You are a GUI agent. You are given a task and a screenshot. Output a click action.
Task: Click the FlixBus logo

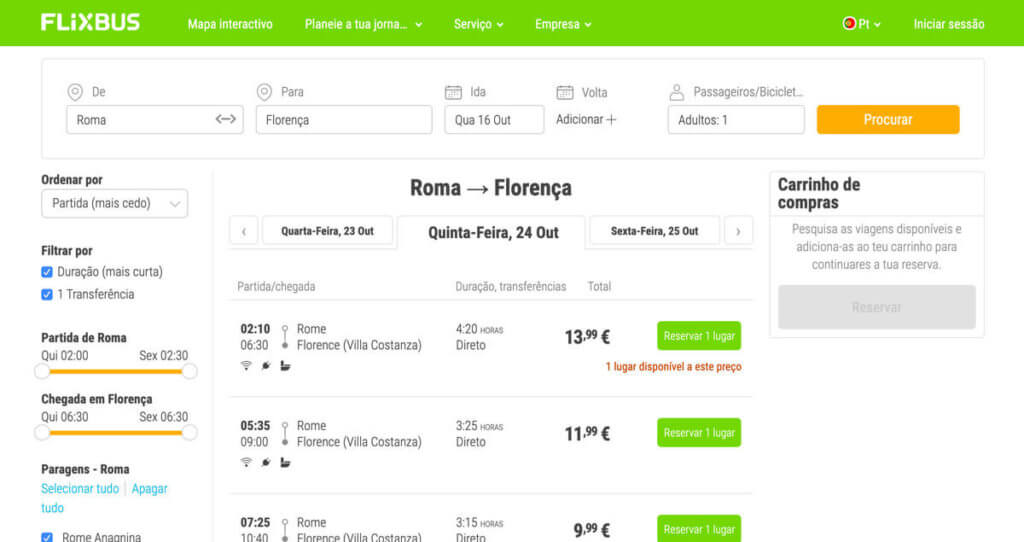point(90,23)
